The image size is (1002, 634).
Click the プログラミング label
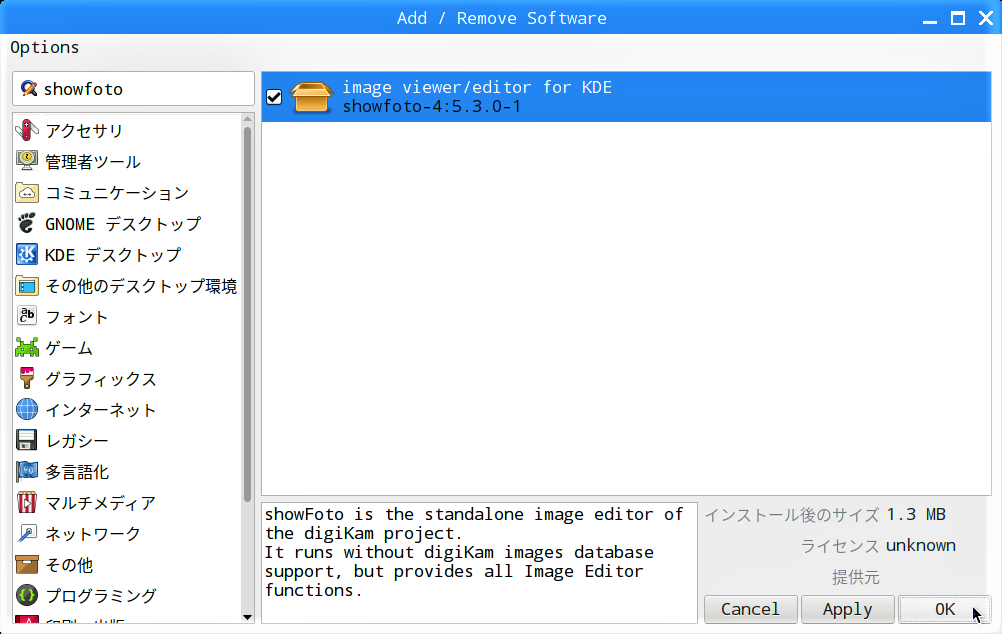tap(100, 596)
